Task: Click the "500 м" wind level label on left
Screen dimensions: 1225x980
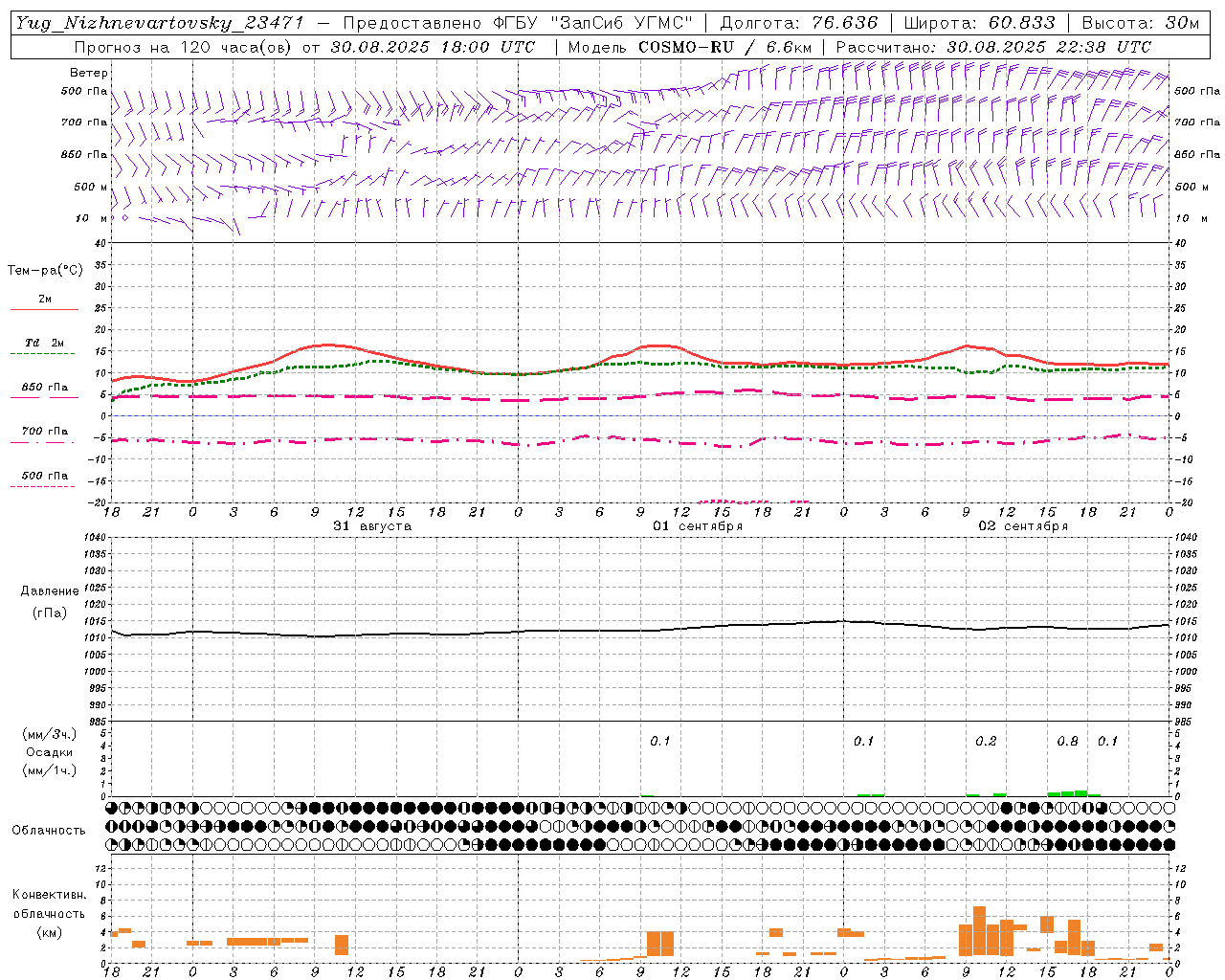Action: [91, 187]
